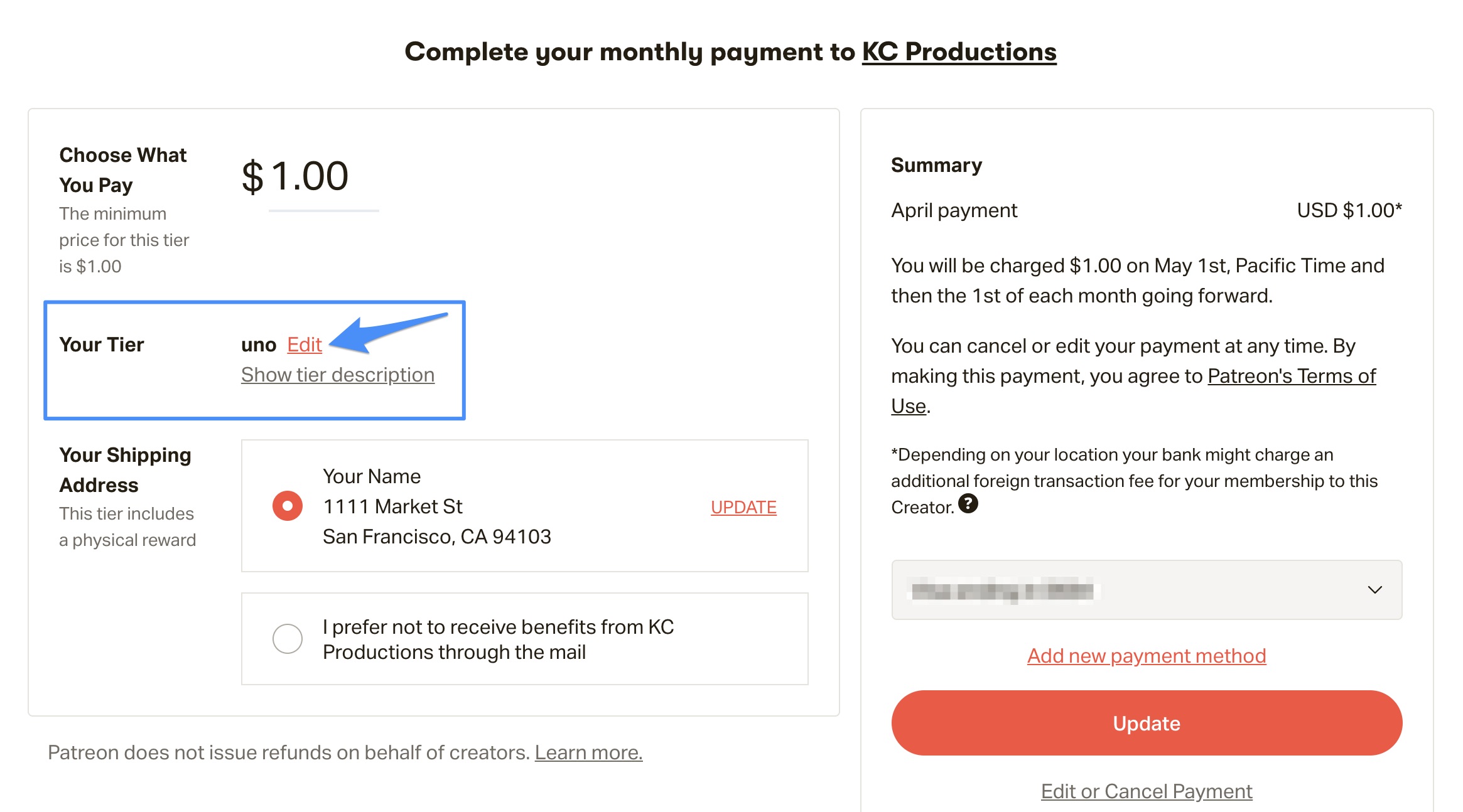Click the dollar sign by amount

click(252, 176)
